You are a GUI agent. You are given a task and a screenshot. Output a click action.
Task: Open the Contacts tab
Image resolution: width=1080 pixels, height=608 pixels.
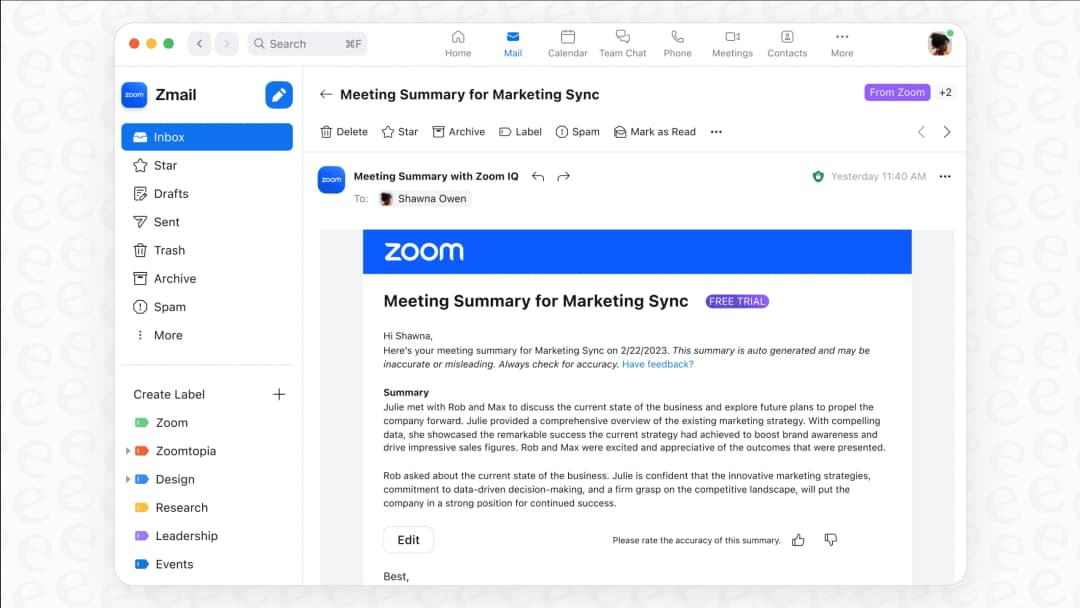[787, 43]
